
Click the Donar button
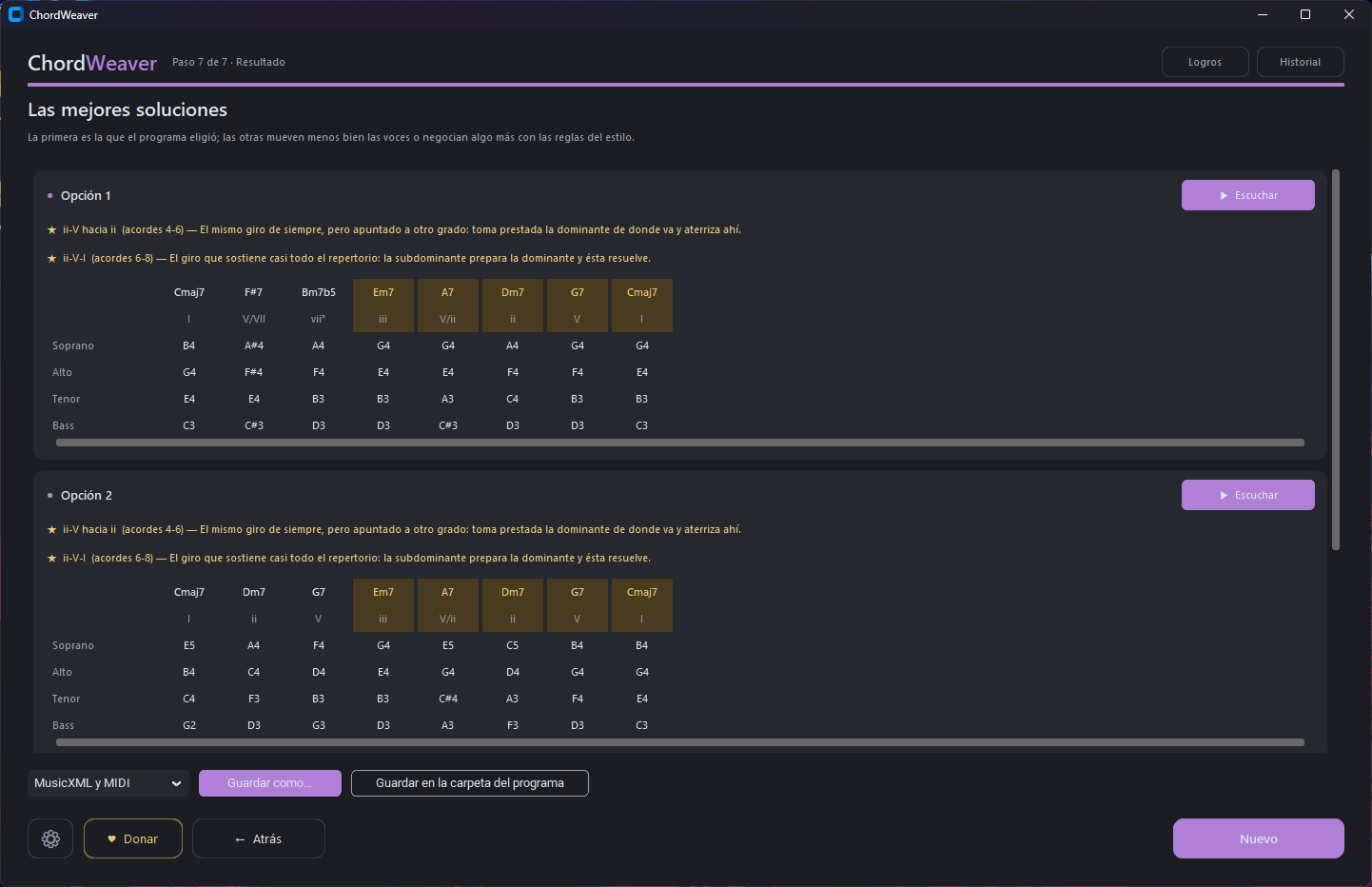pyautogui.click(x=133, y=838)
